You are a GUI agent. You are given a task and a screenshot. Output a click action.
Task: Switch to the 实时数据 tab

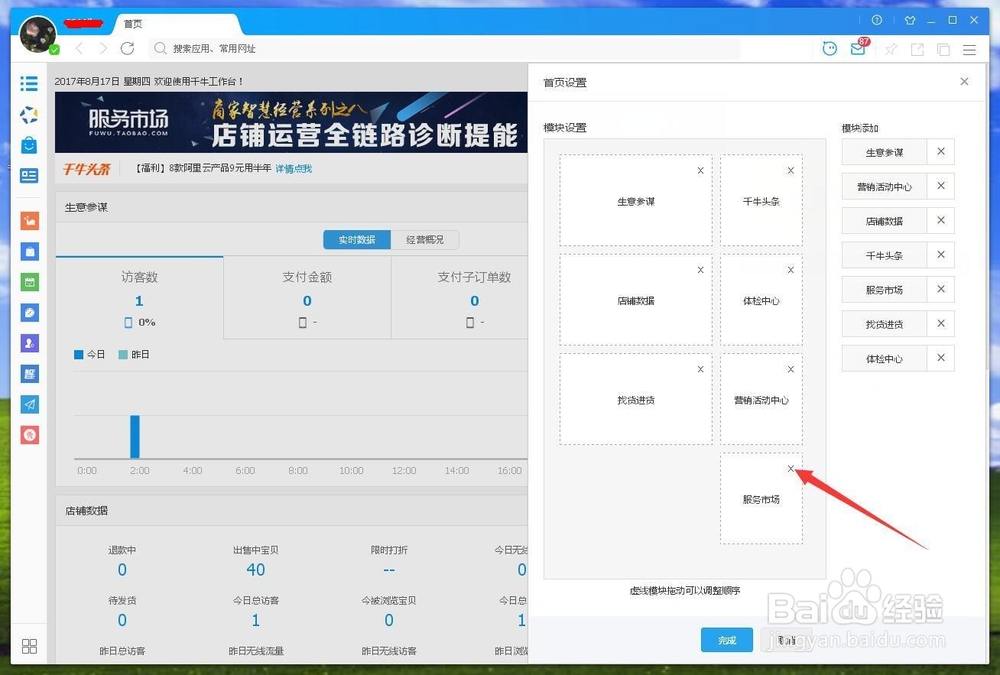(357, 240)
